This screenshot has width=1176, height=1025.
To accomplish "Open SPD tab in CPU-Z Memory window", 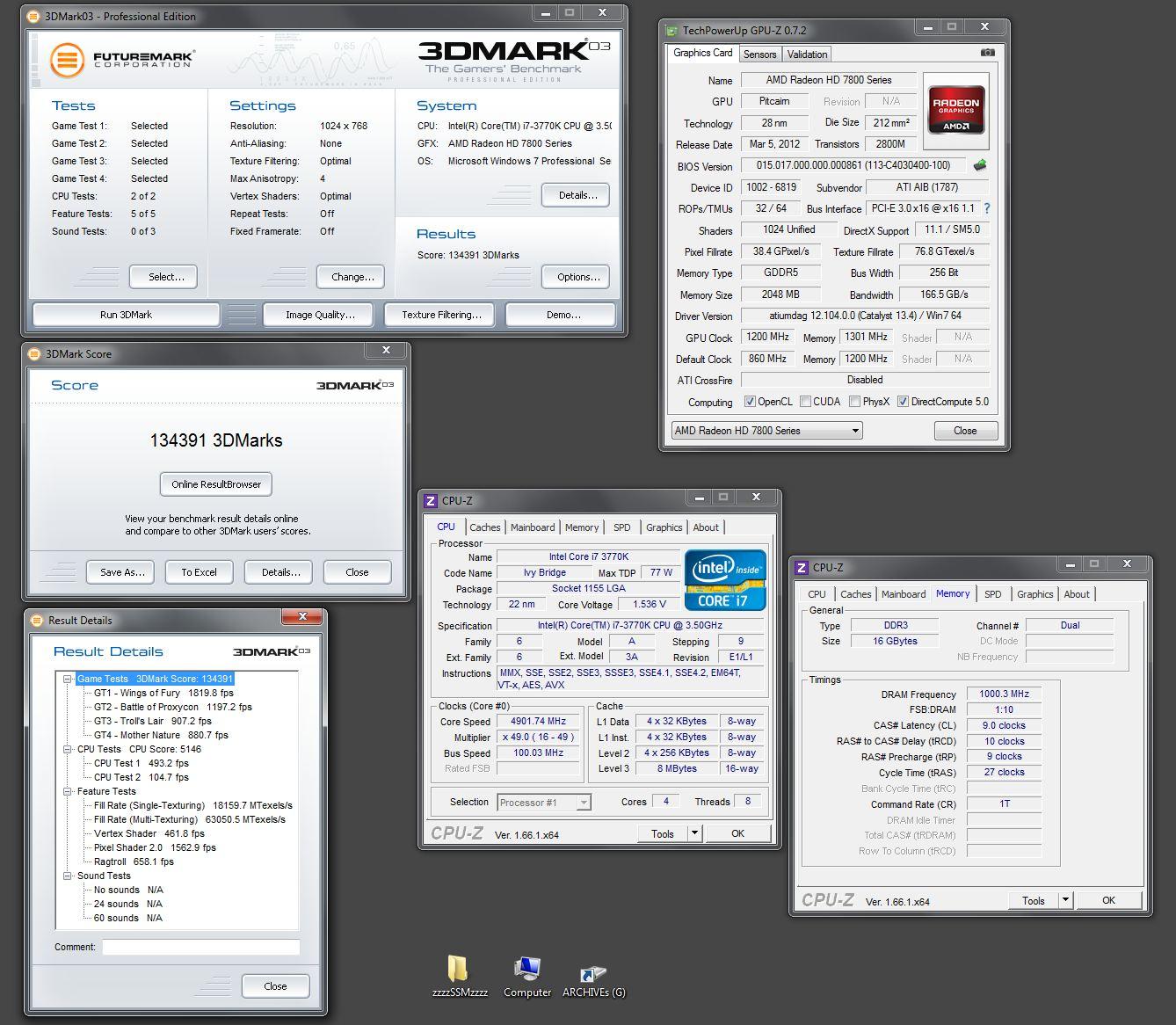I will coord(992,594).
